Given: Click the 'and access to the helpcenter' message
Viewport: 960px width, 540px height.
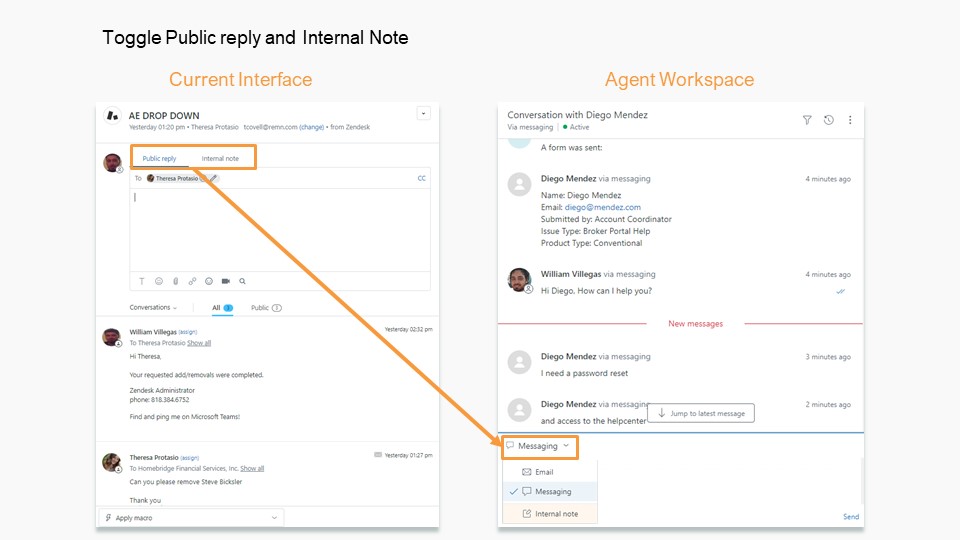Looking at the screenshot, I should (593, 421).
